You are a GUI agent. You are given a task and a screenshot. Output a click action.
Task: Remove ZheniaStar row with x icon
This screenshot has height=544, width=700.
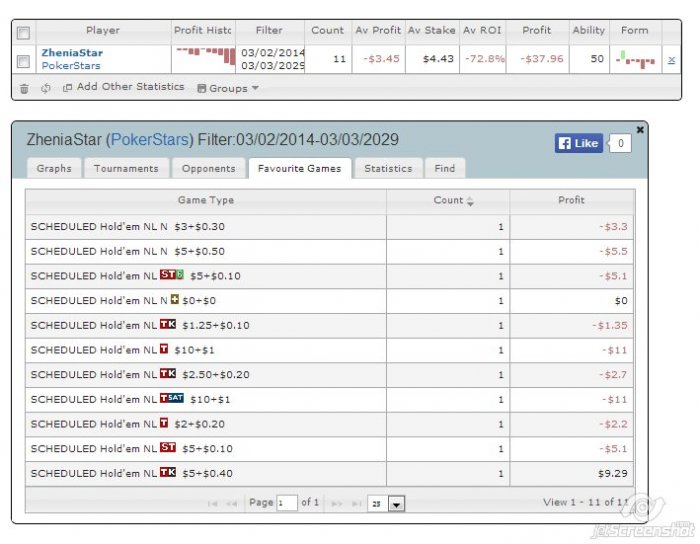tap(671, 60)
